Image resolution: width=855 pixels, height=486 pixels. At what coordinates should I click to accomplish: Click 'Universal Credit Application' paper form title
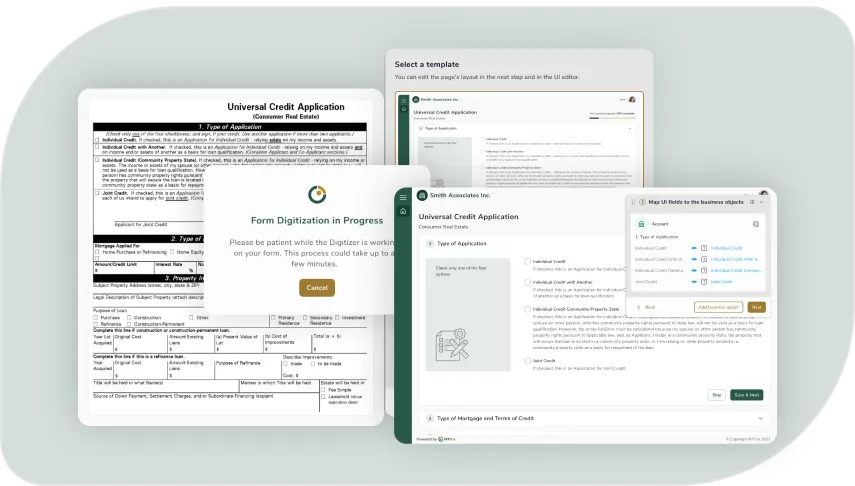(286, 107)
